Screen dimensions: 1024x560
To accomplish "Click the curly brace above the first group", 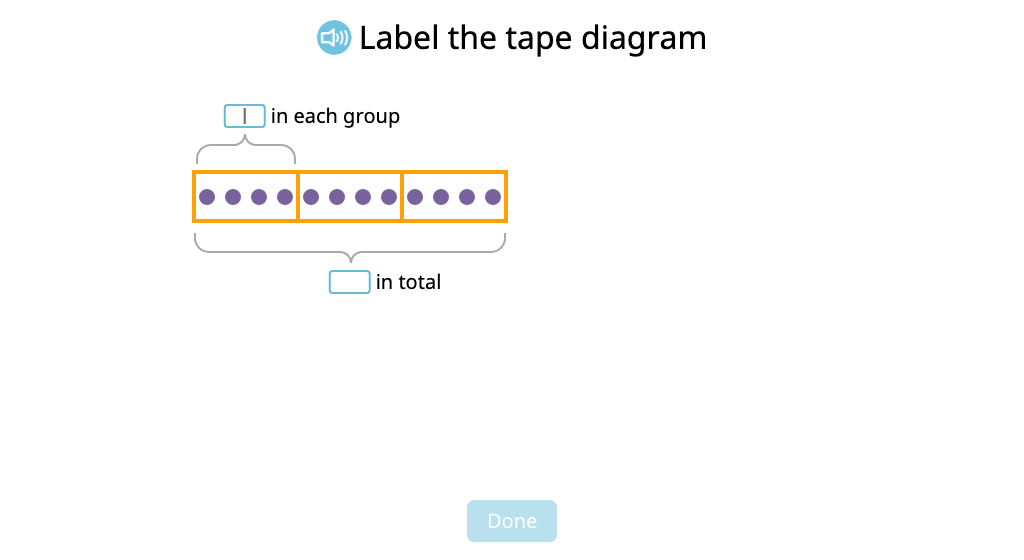I will (x=246, y=149).
